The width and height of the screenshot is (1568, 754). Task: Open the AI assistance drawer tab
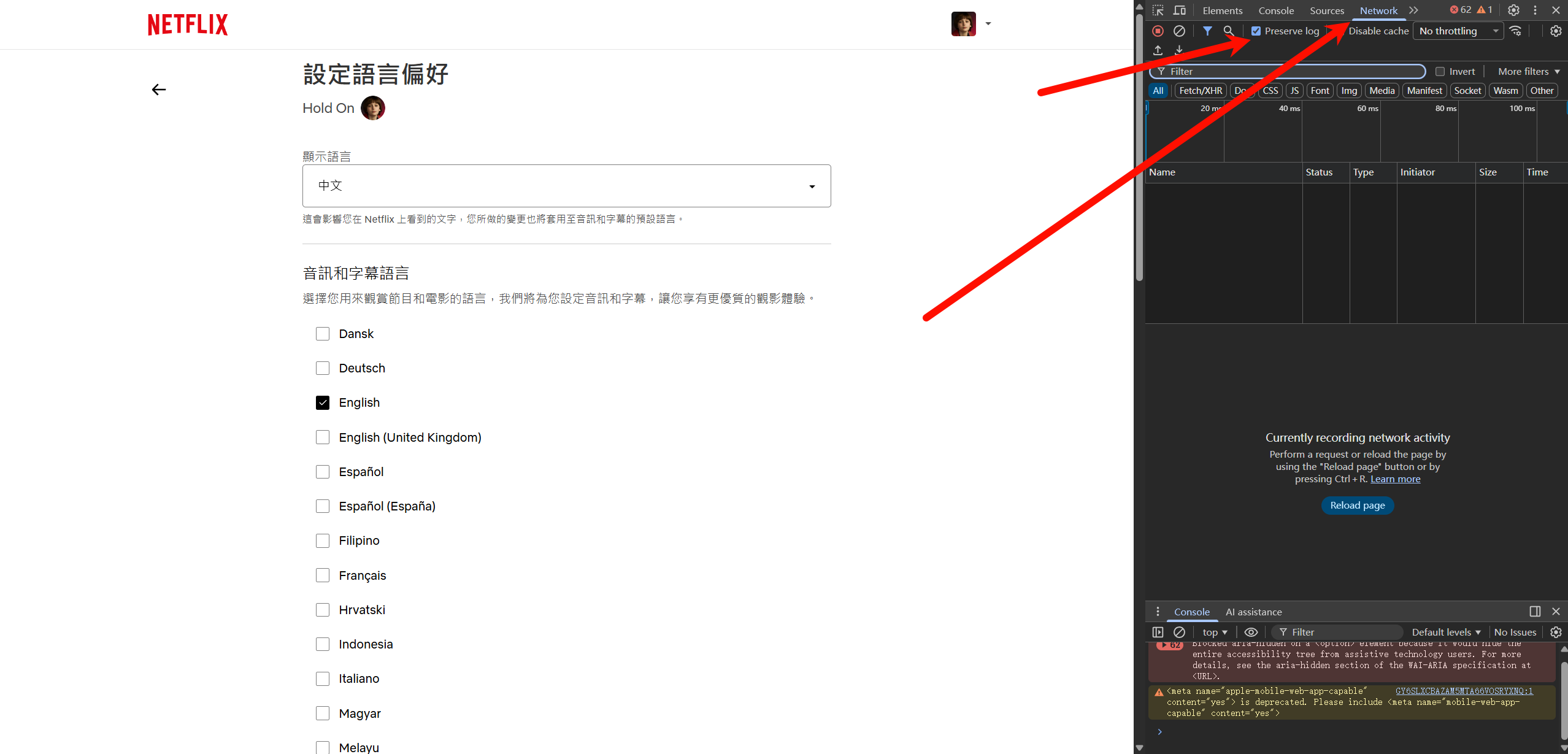tap(1253, 612)
